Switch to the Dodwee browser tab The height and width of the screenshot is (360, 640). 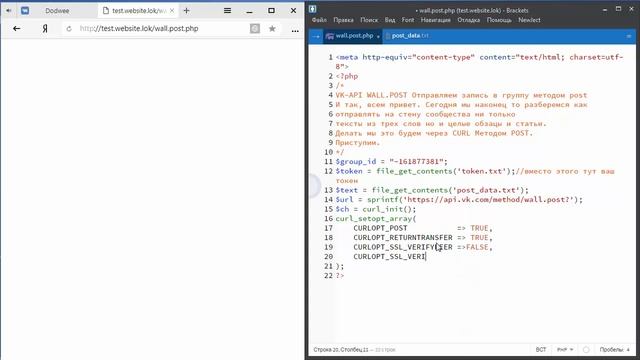coord(57,11)
